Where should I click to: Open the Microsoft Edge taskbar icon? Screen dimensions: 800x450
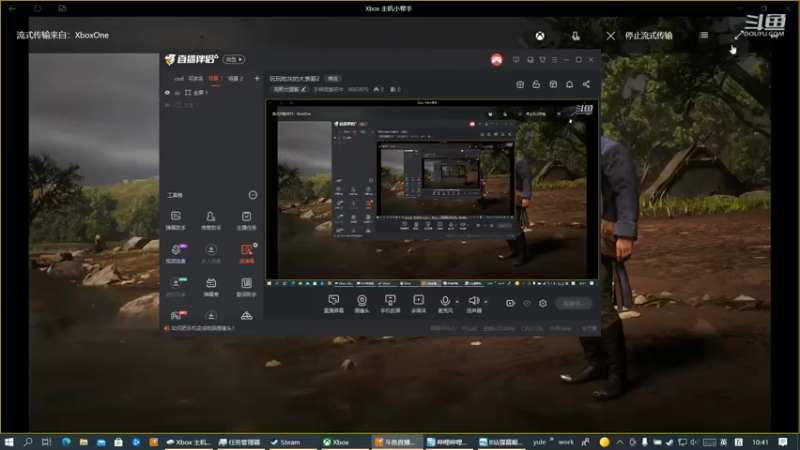coord(66,442)
